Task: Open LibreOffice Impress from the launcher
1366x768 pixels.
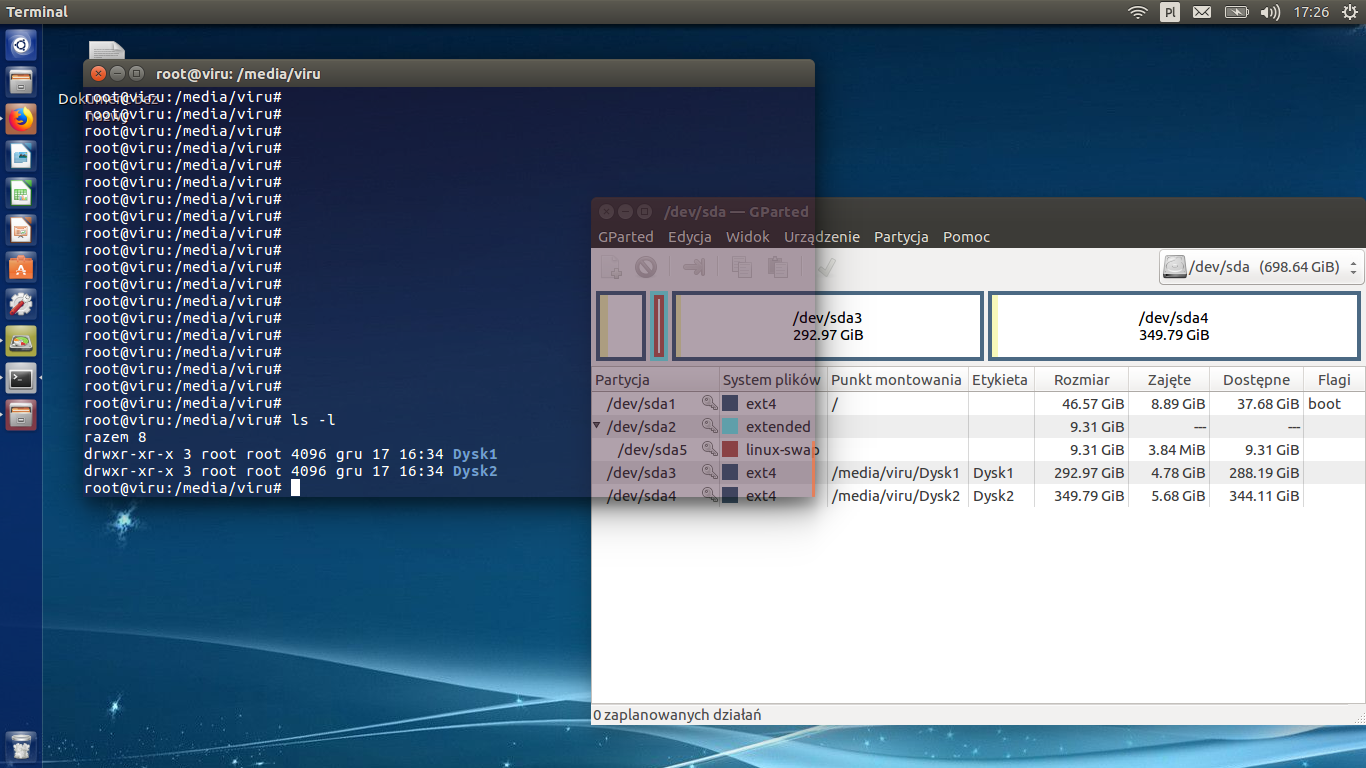Action: tap(21, 230)
